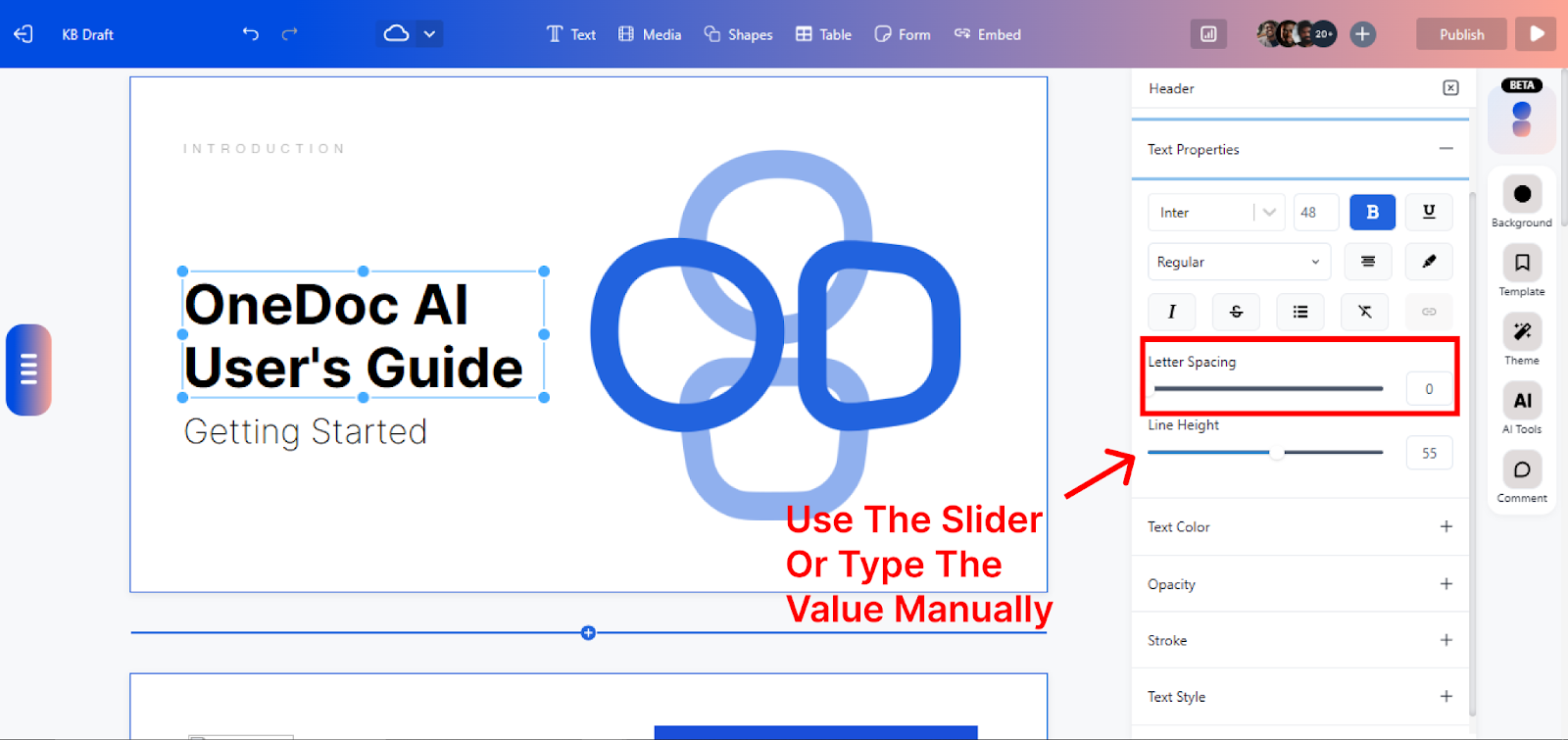Viewport: 1568px width, 740px height.
Task: Click the Line Height slider handle
Action: [1276, 453]
